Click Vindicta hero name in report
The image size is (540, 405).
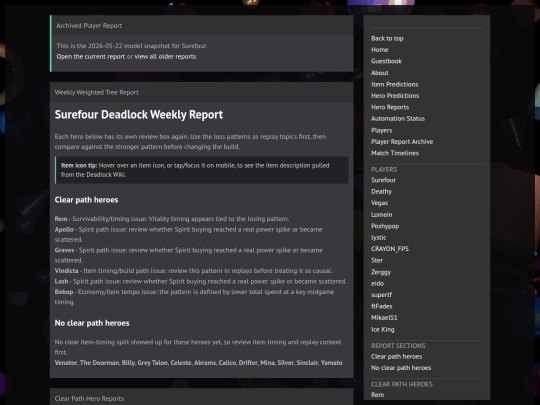66,271
